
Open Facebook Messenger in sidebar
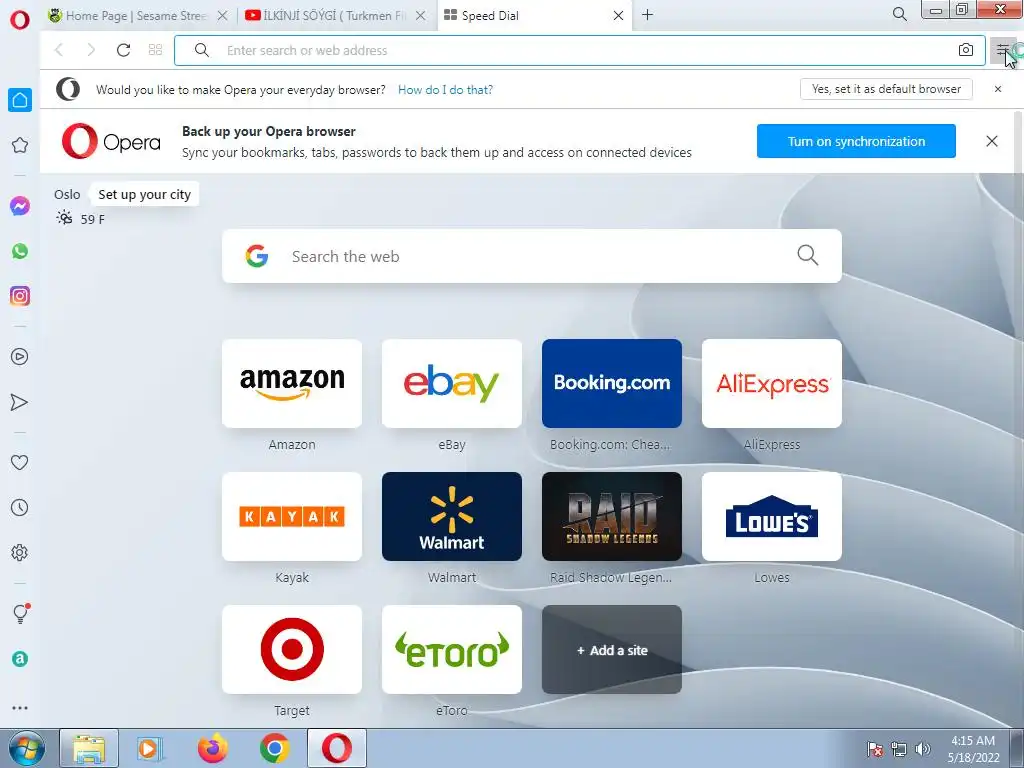coord(20,206)
